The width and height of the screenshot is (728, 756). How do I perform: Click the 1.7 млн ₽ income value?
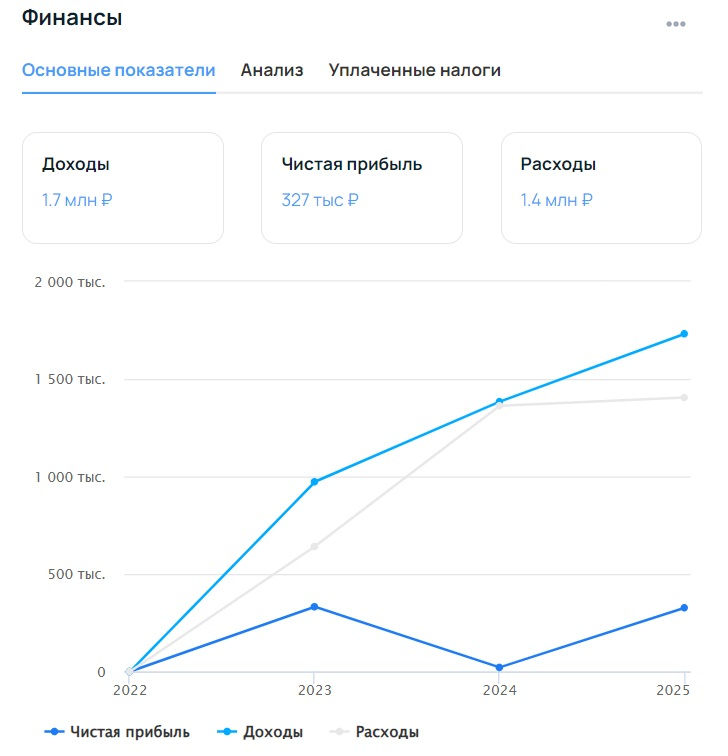[77, 200]
